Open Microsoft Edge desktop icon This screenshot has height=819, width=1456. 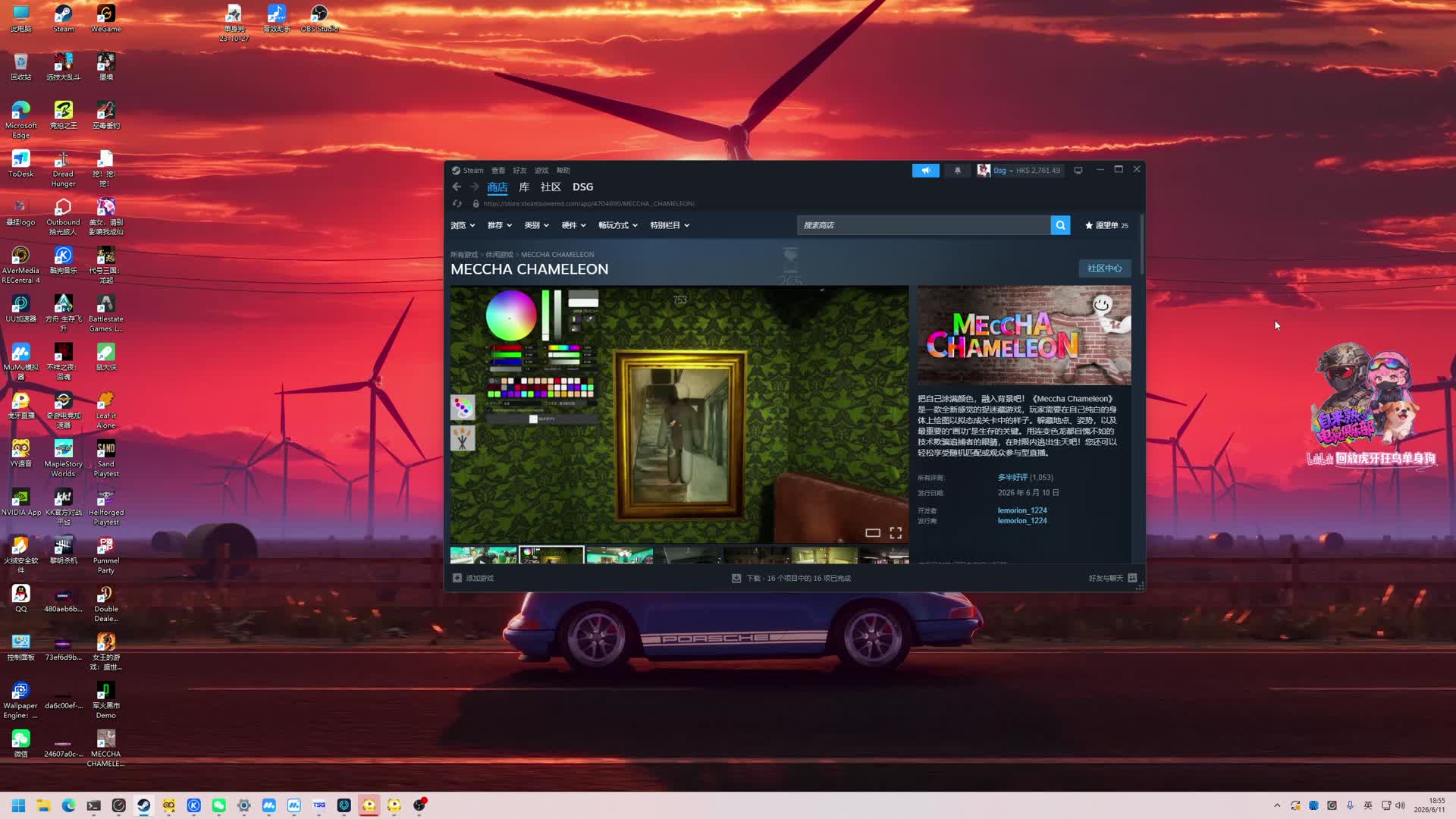[21, 120]
